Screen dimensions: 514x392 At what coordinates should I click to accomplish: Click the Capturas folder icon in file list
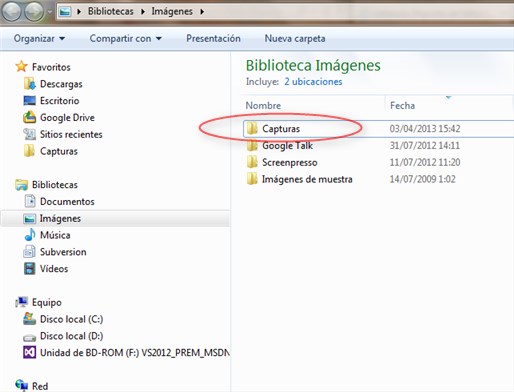coord(252,128)
